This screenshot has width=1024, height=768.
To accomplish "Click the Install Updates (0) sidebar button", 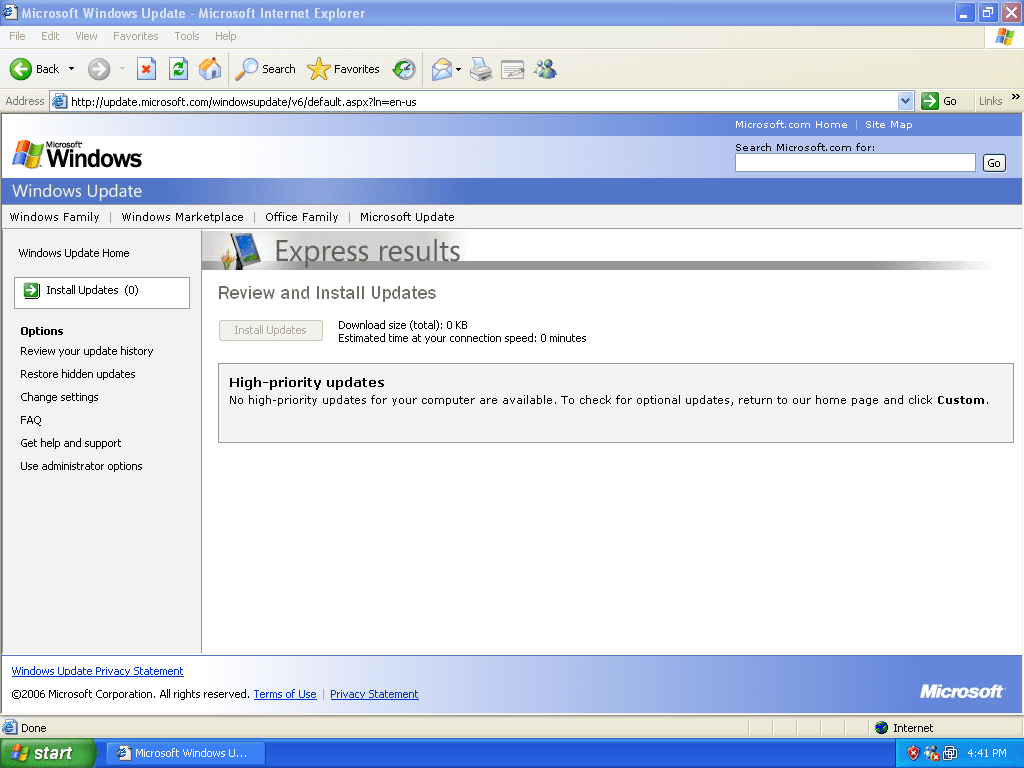I will pyautogui.click(x=102, y=291).
